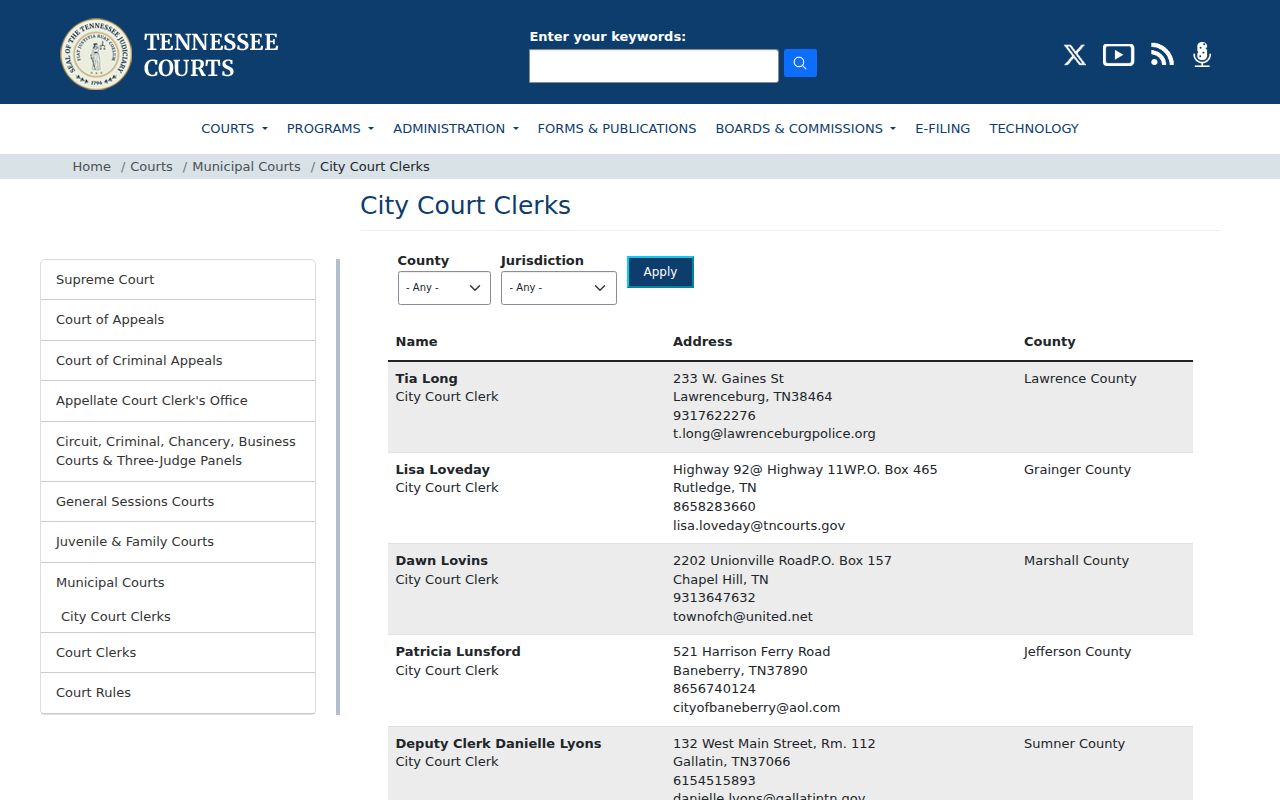Viewport: 1280px width, 800px height.
Task: Open the X (Twitter) social icon
Action: 1075,55
